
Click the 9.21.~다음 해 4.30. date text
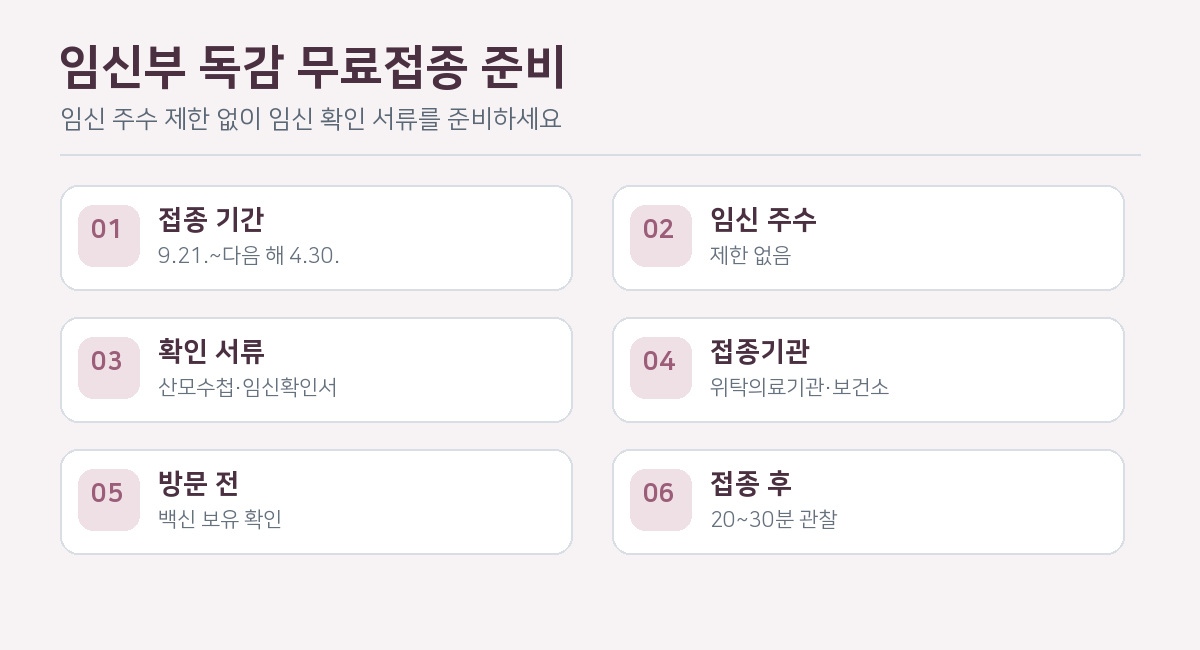point(249,256)
